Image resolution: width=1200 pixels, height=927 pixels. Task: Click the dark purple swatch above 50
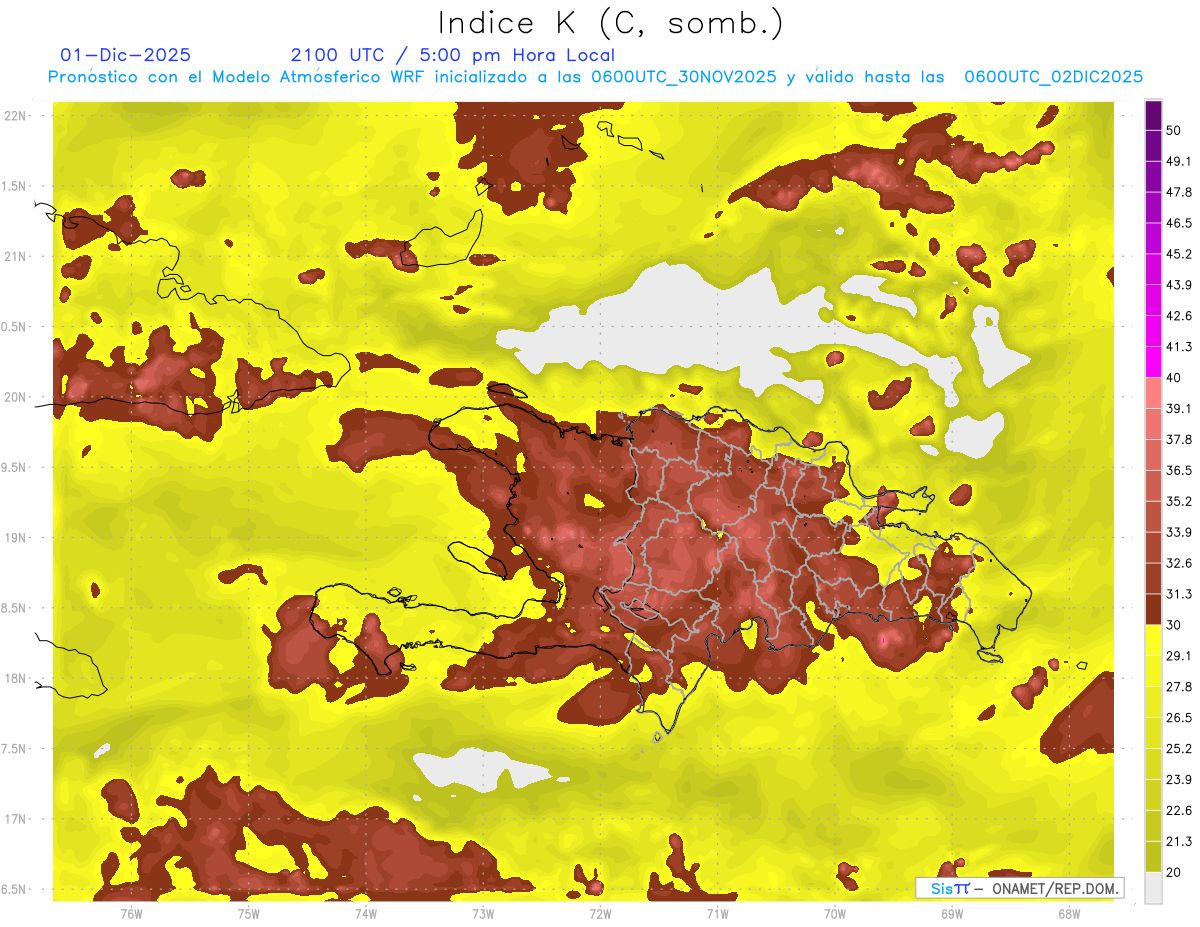[x=1154, y=115]
